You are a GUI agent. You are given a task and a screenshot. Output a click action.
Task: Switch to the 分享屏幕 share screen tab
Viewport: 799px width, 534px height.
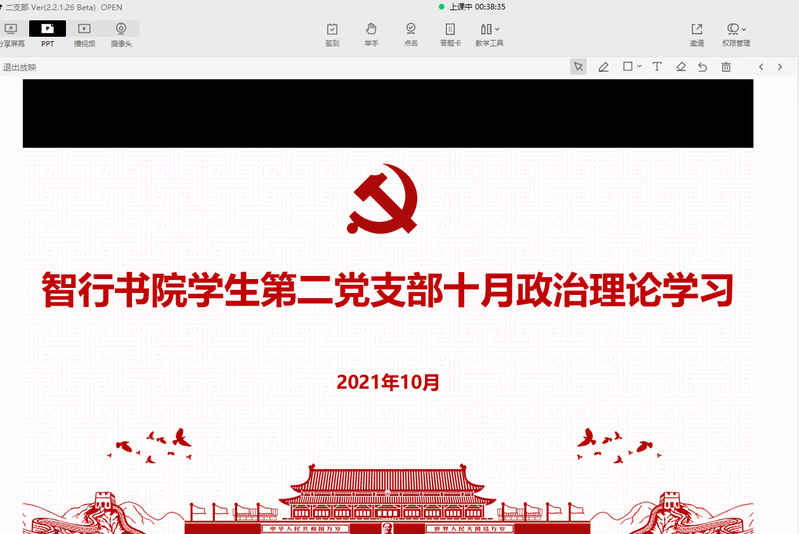tap(10, 34)
